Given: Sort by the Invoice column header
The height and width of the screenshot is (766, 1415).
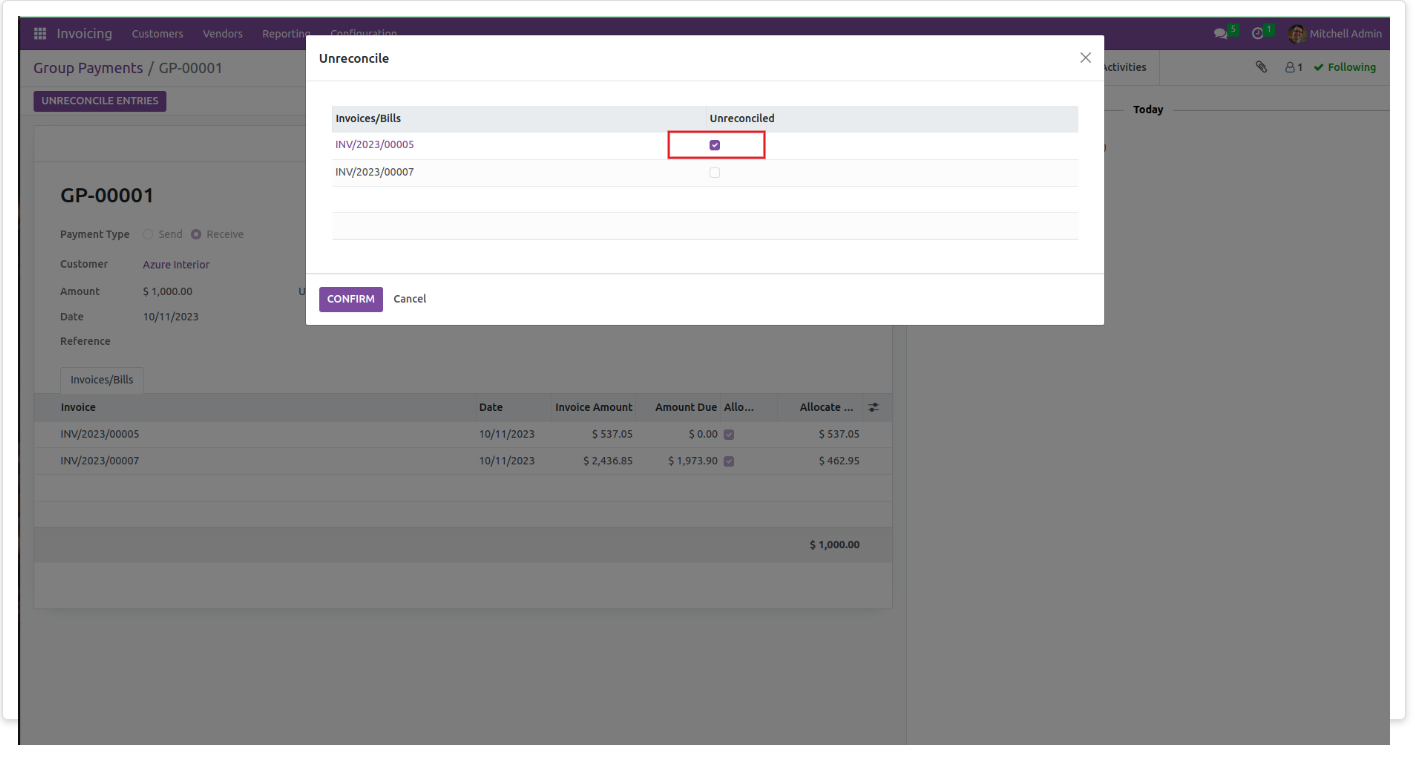Looking at the screenshot, I should 78,407.
